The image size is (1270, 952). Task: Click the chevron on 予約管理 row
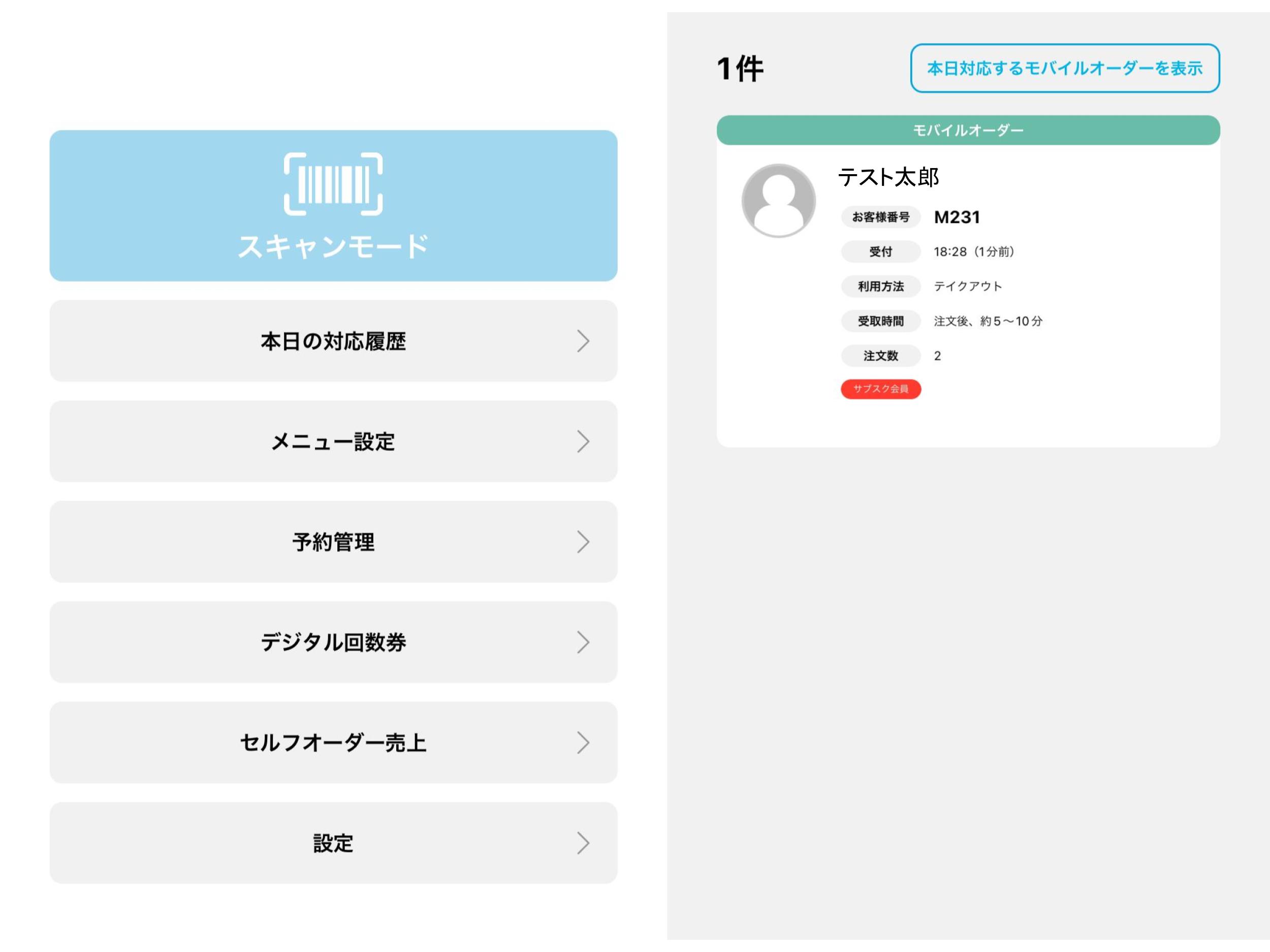583,542
